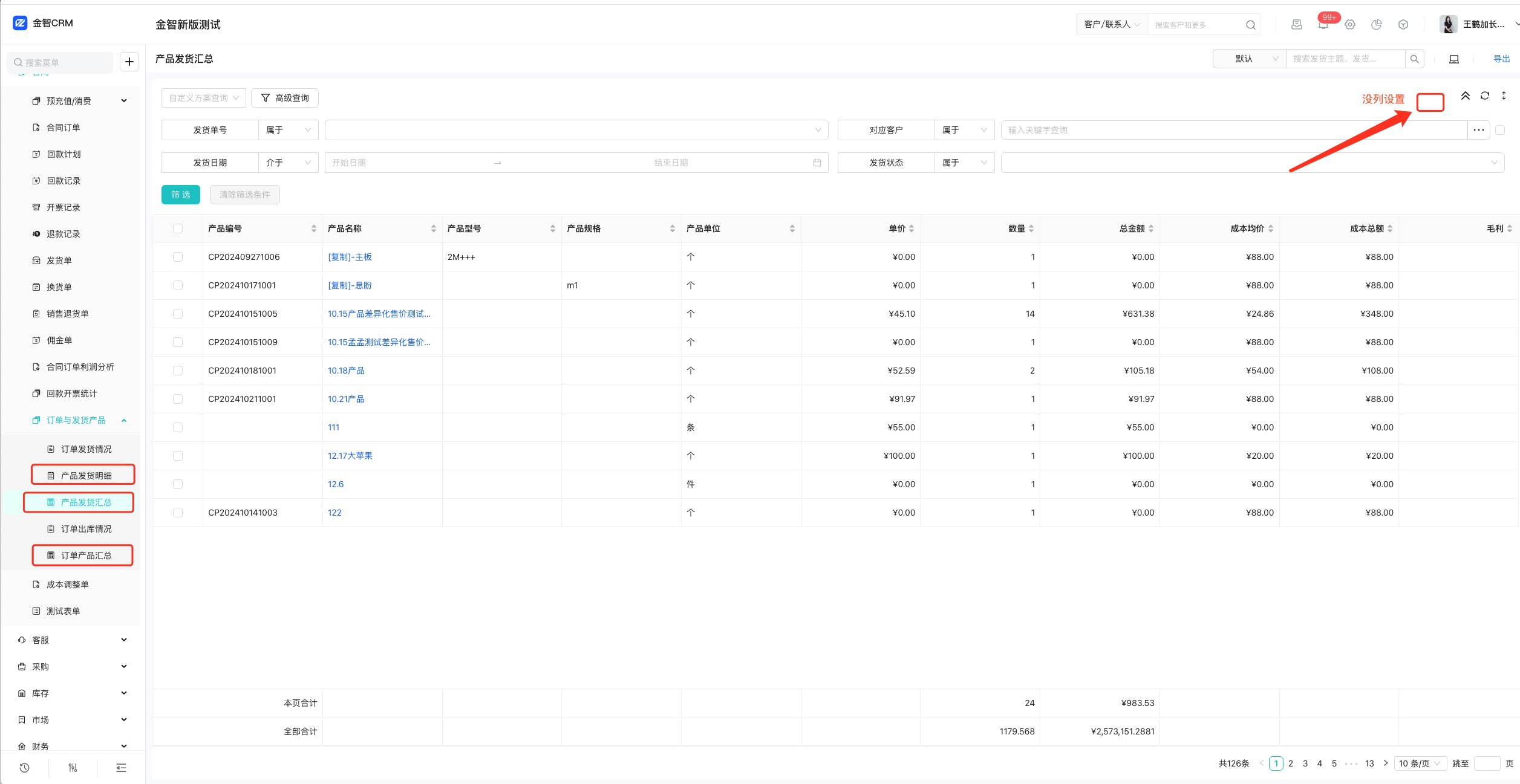Image resolution: width=1520 pixels, height=784 pixels.
Task: Open the settings gear in header
Action: pyautogui.click(x=1350, y=25)
